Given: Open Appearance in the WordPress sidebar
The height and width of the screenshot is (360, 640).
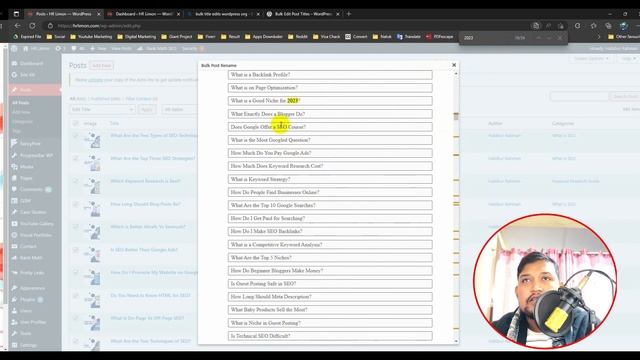Looking at the screenshot, I should 32,288.
